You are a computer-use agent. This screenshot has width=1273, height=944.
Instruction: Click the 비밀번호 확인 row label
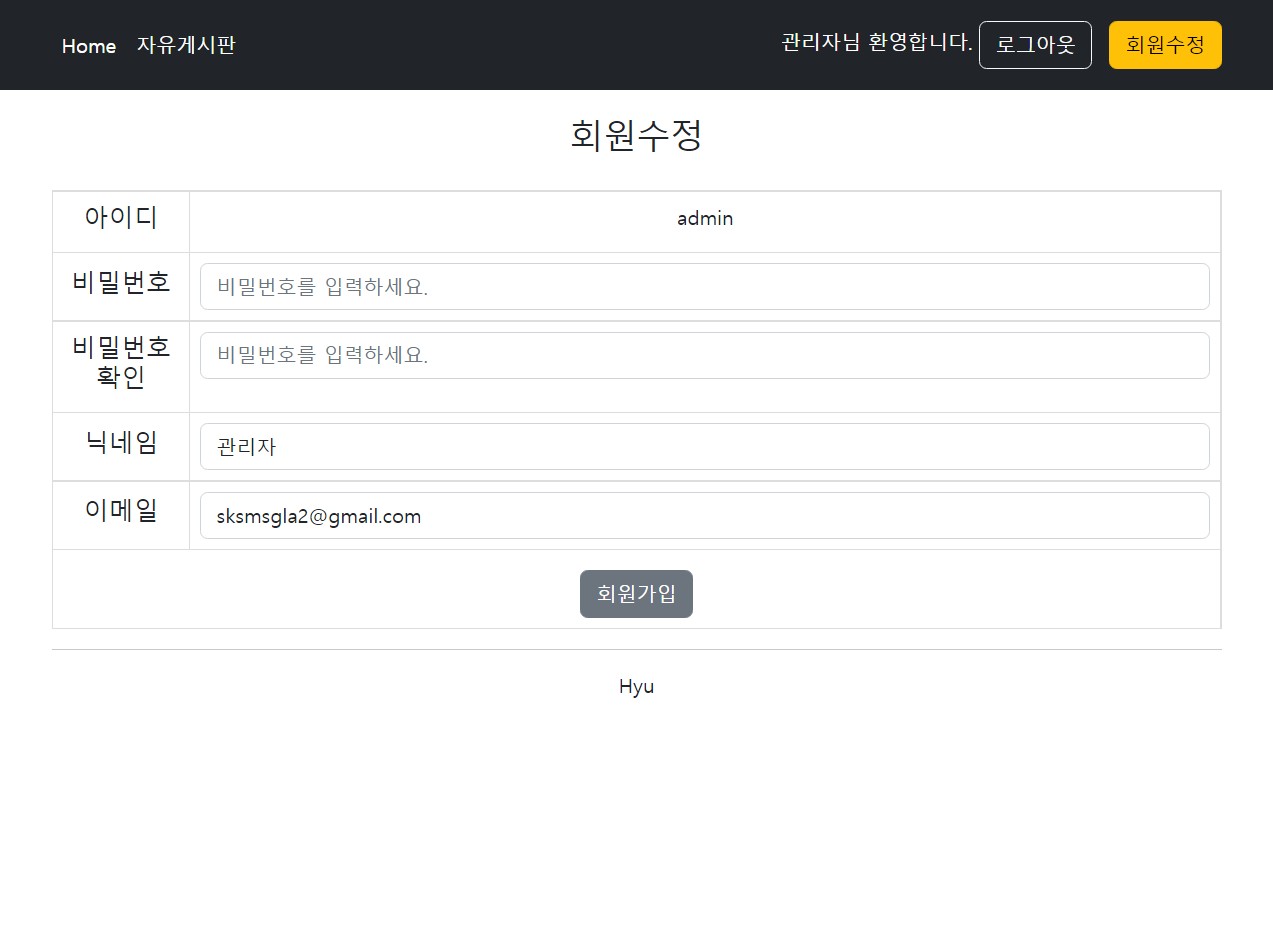coord(120,365)
